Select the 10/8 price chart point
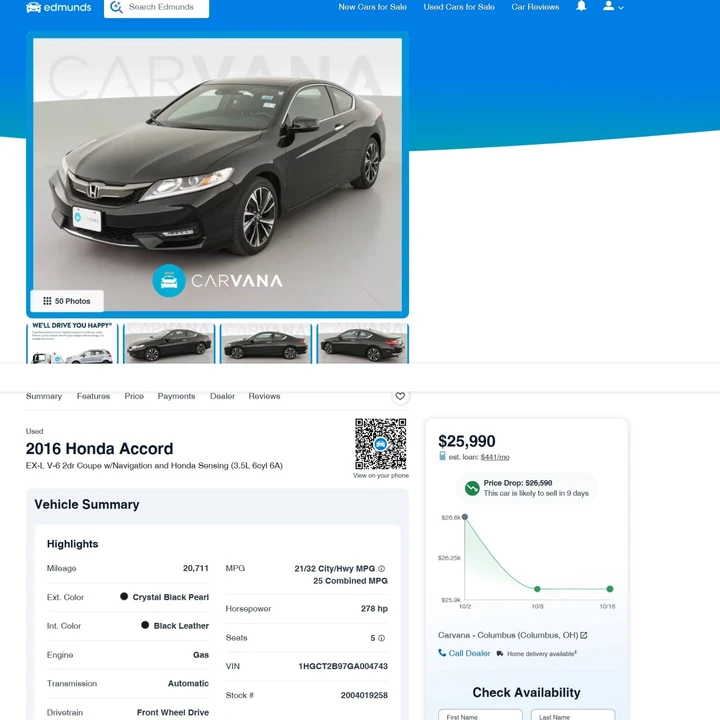Image resolution: width=720 pixels, height=720 pixels. (537, 589)
